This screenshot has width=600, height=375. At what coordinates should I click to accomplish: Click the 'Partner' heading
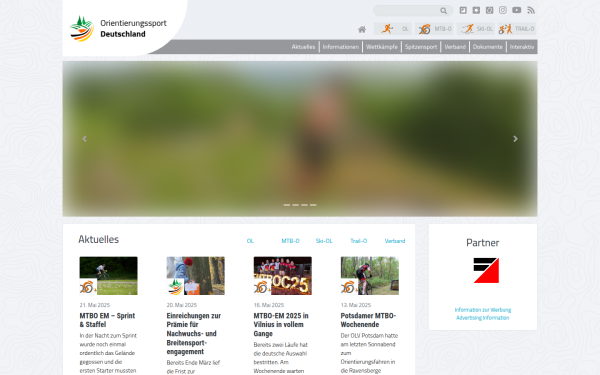pyautogui.click(x=483, y=243)
